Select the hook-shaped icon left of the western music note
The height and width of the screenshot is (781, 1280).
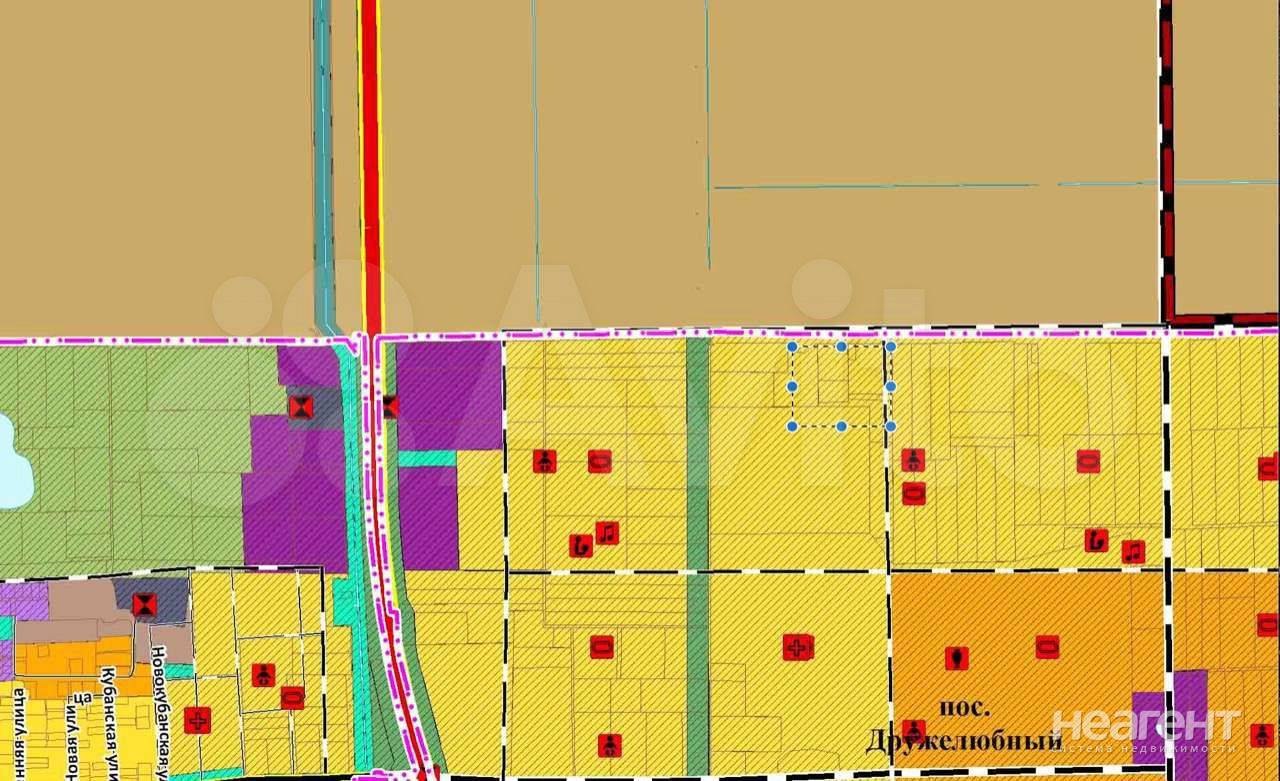[x=580, y=545]
